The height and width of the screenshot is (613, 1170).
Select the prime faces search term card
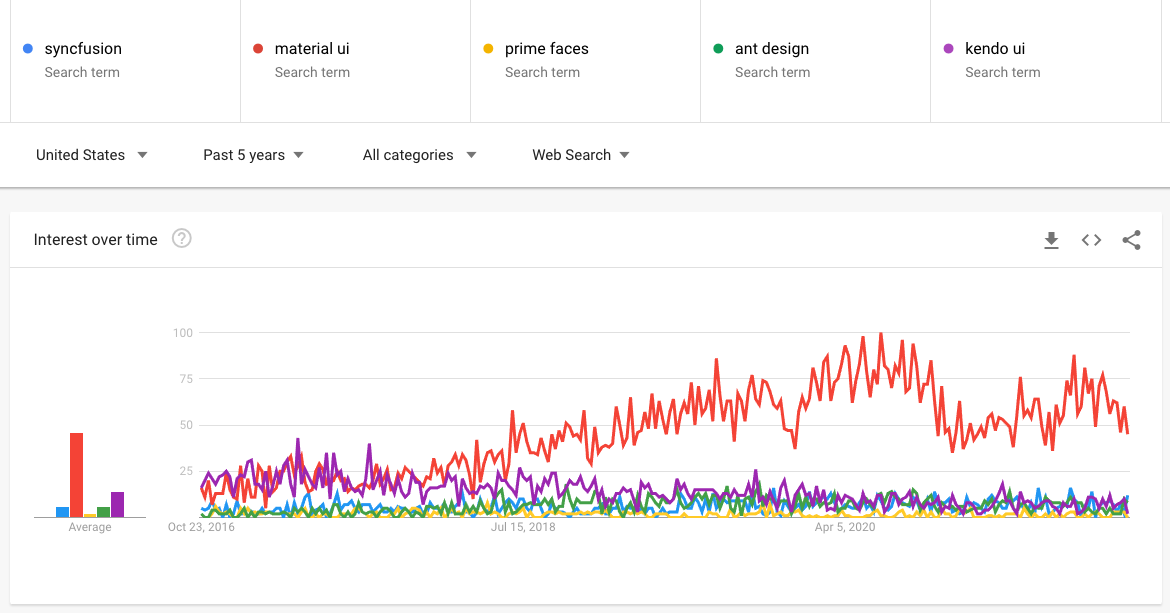[584, 60]
